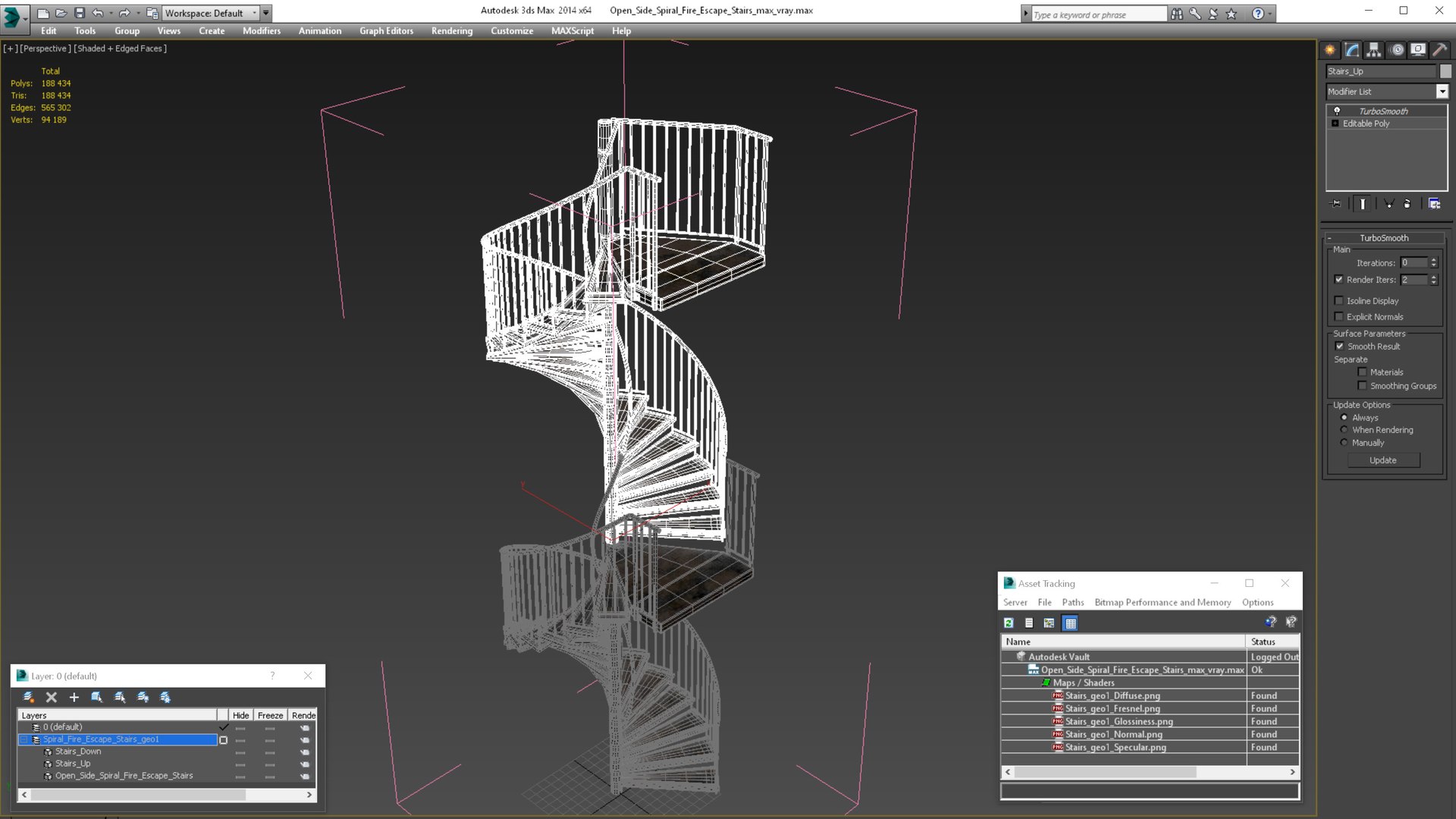Click the Save File icon in top toolbar
The height and width of the screenshot is (819, 1456).
point(80,13)
